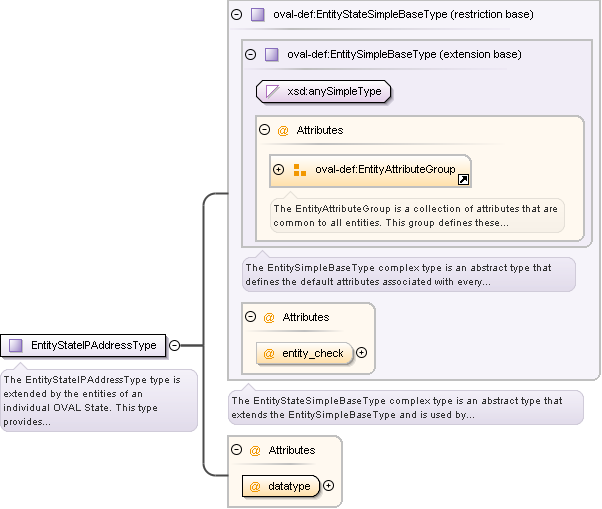
Task: Select the oval-def:EntityAttributeGroup label
Action: 385,170
